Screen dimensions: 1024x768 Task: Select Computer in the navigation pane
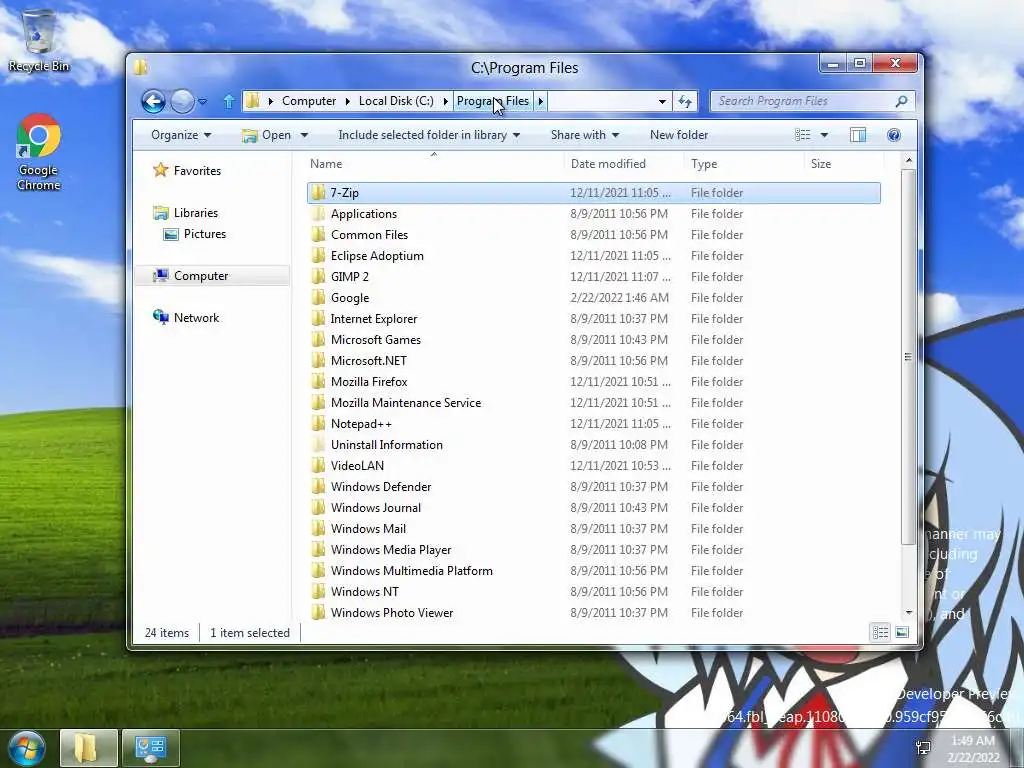click(x=191, y=276)
